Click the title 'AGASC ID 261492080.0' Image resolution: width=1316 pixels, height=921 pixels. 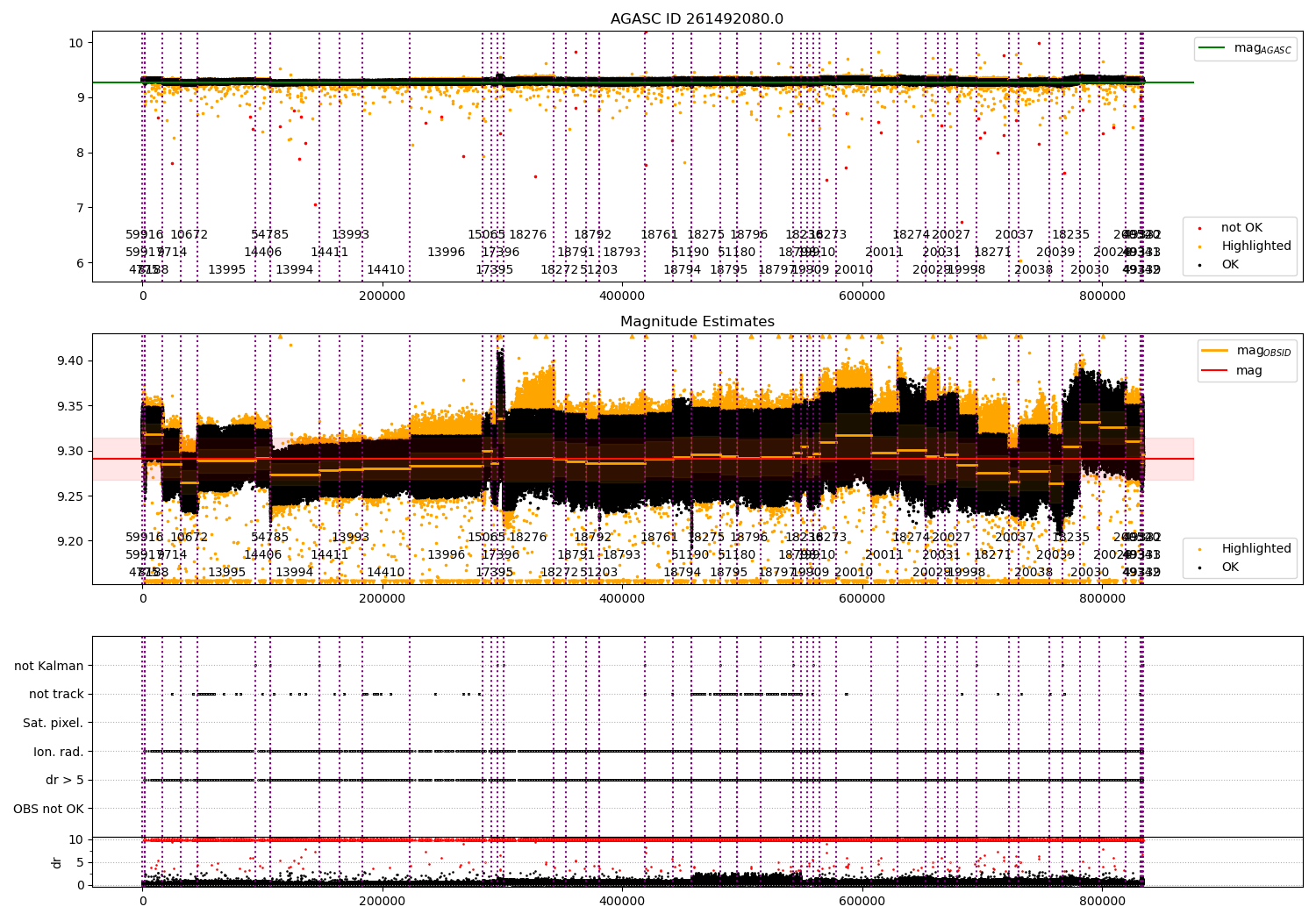(x=697, y=19)
